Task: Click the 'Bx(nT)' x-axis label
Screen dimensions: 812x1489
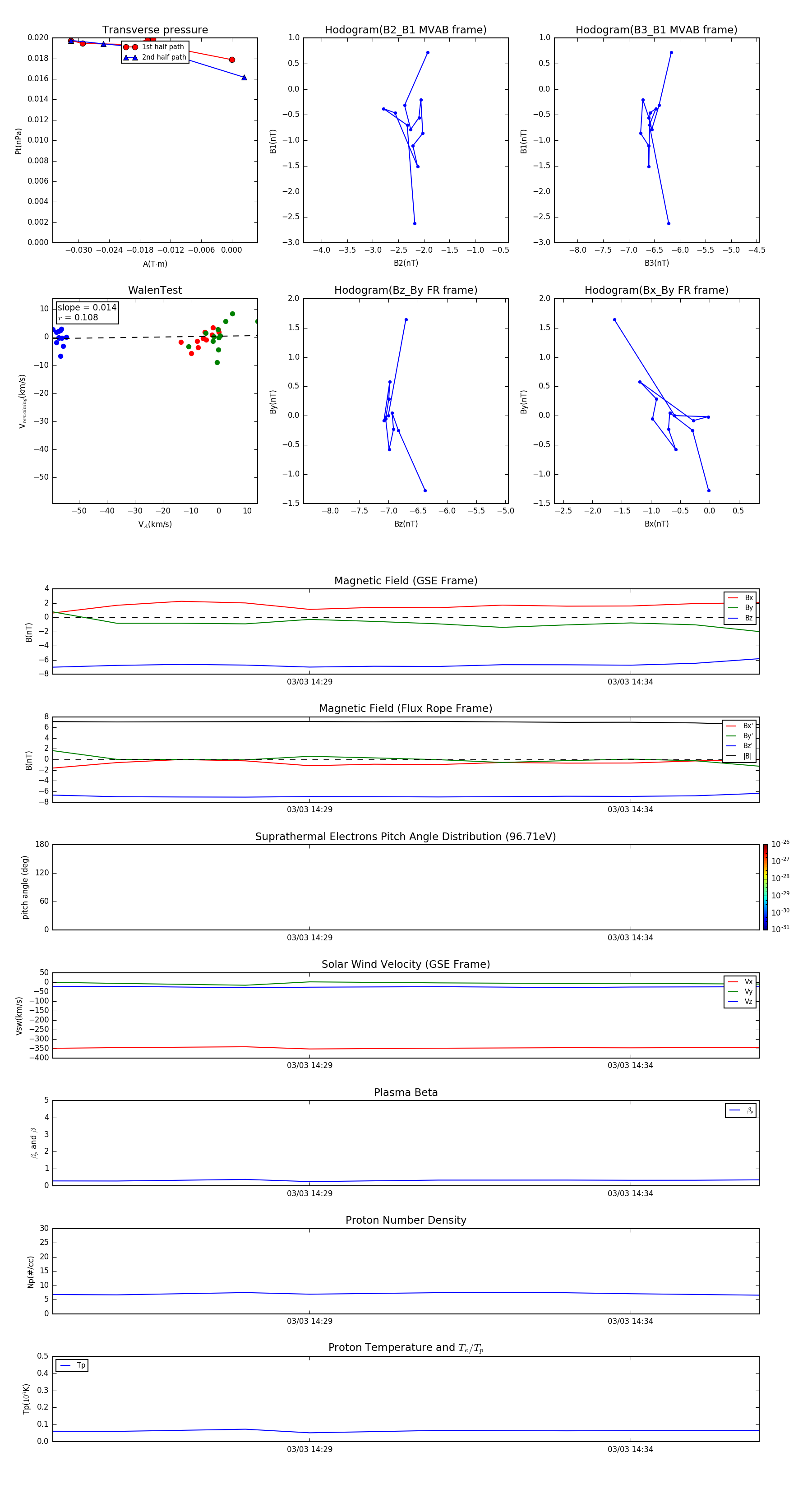Action: coord(656,524)
